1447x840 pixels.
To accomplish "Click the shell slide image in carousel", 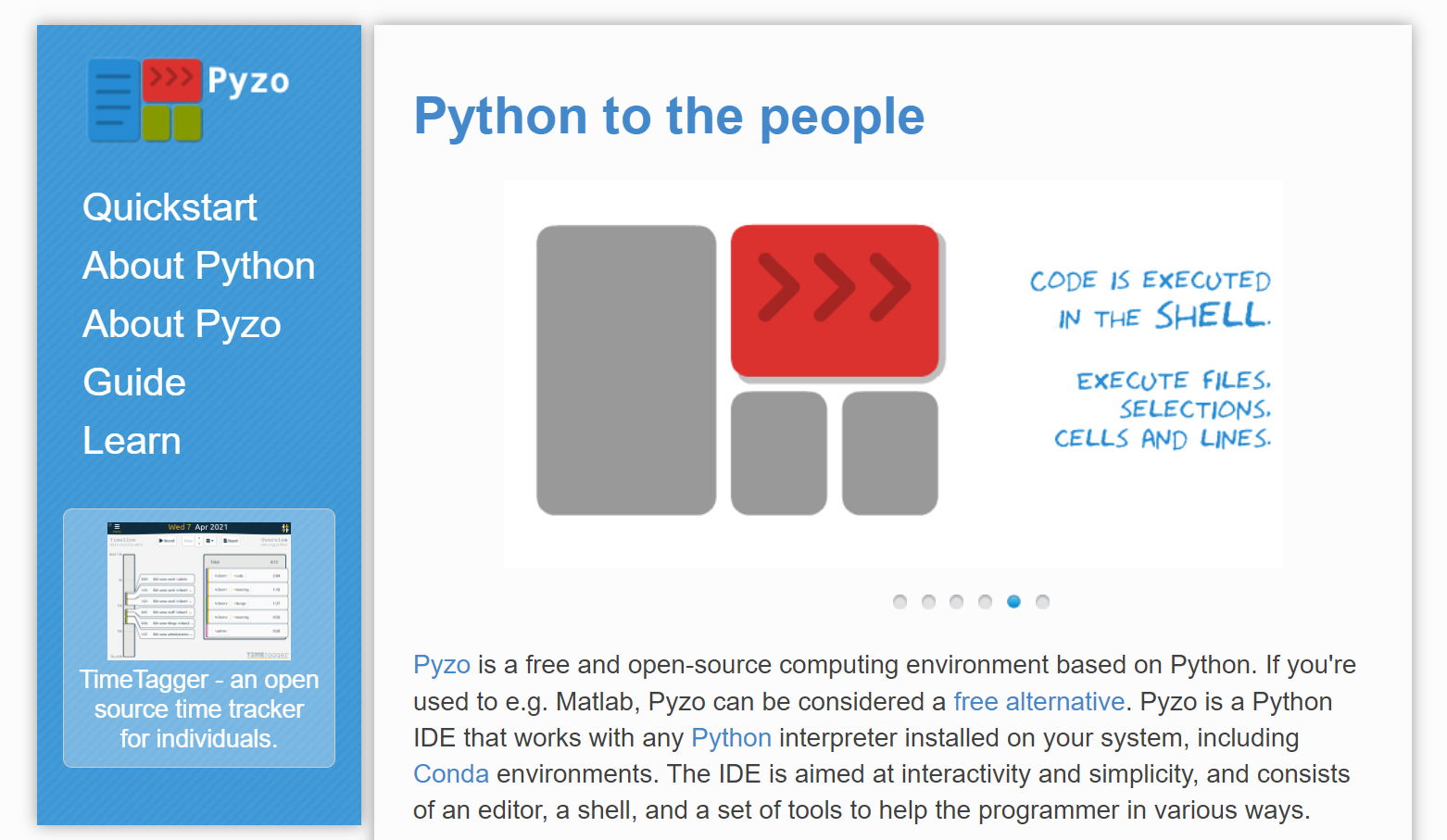I will click(893, 374).
